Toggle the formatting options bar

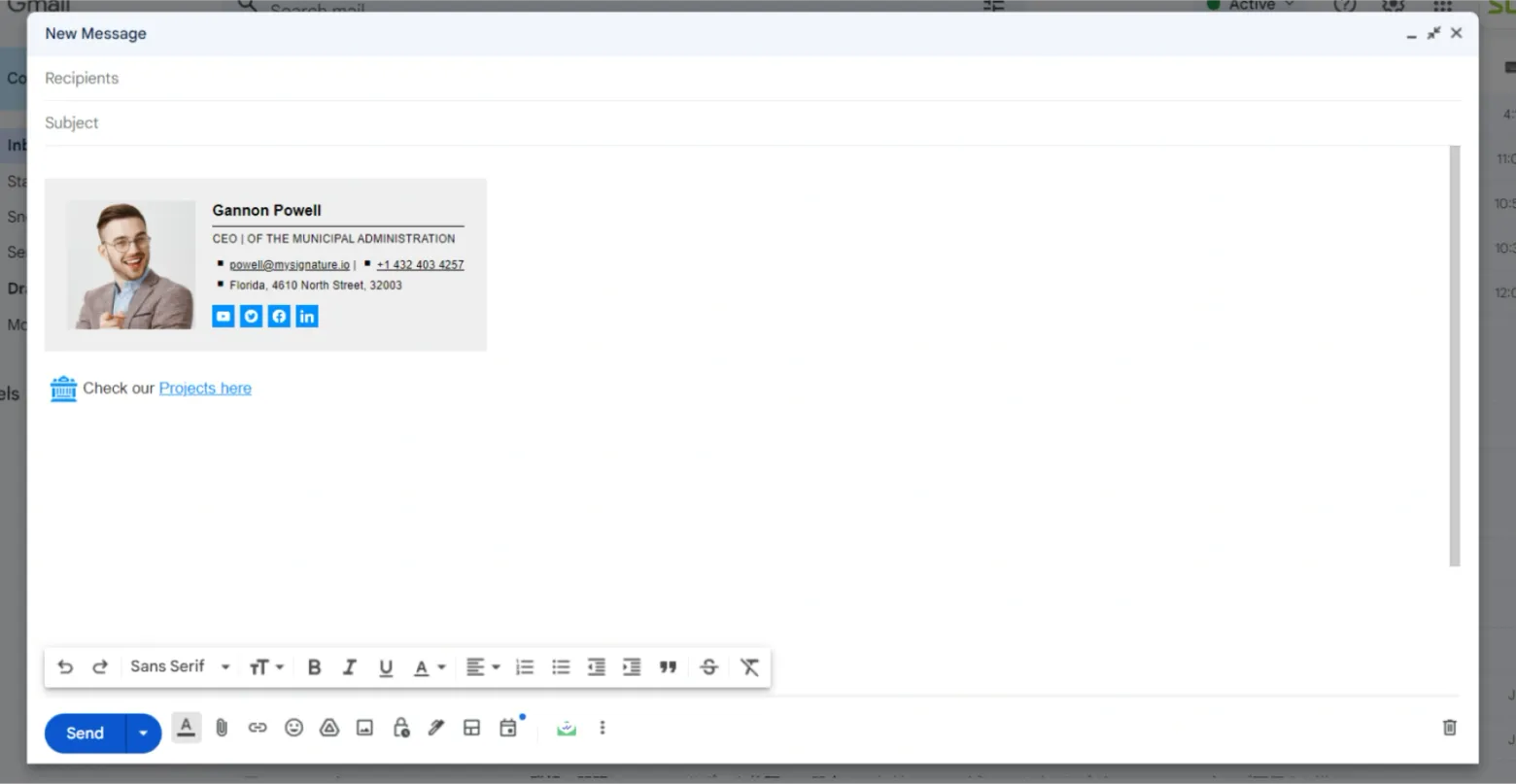[x=187, y=728]
